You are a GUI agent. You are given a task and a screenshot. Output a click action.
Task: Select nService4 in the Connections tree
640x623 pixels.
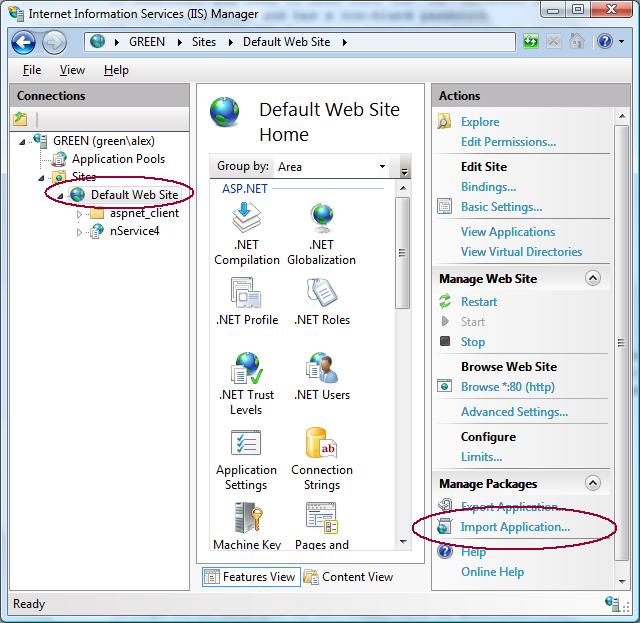point(134,231)
